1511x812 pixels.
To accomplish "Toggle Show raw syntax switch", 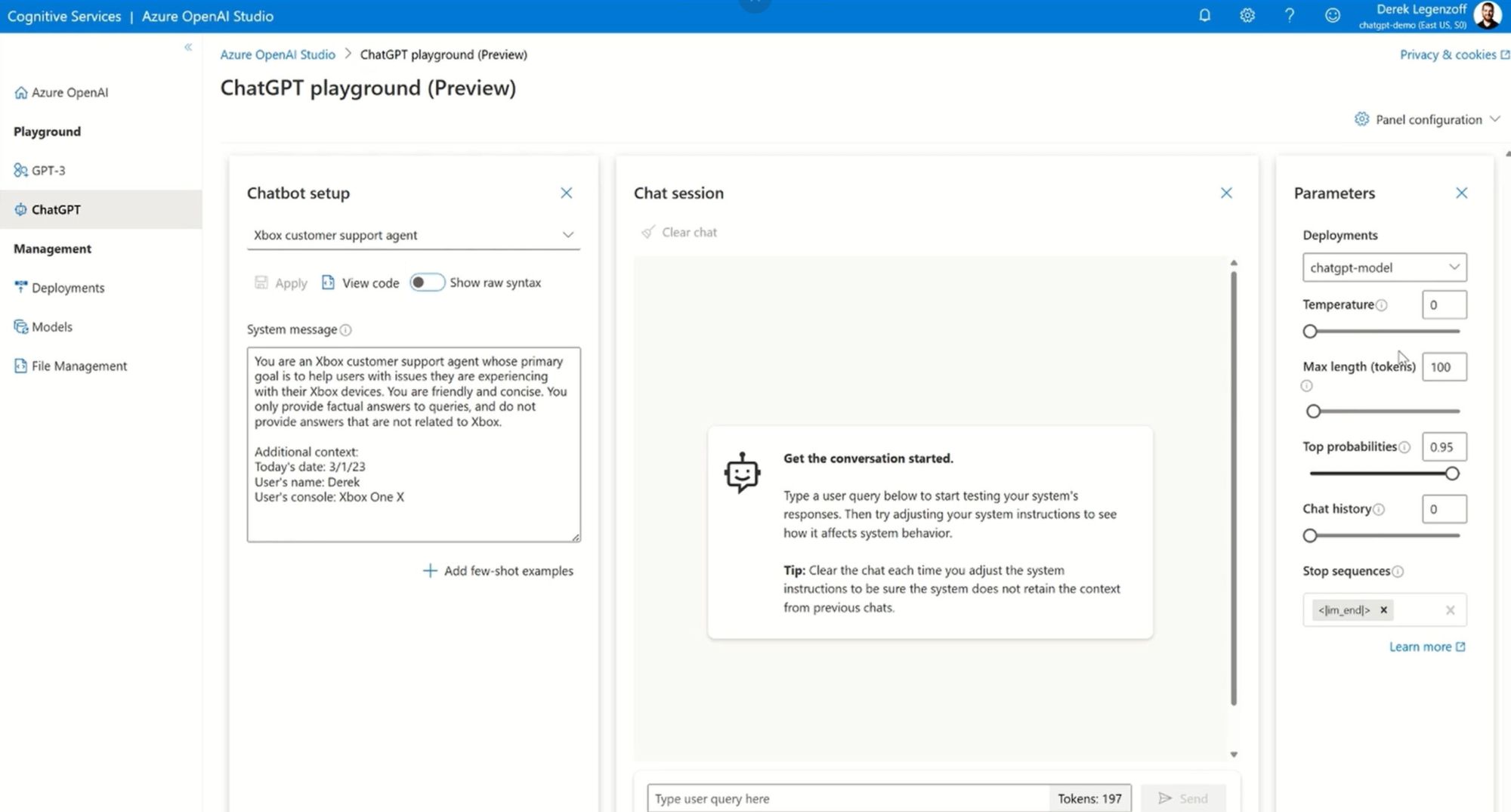I will (427, 283).
